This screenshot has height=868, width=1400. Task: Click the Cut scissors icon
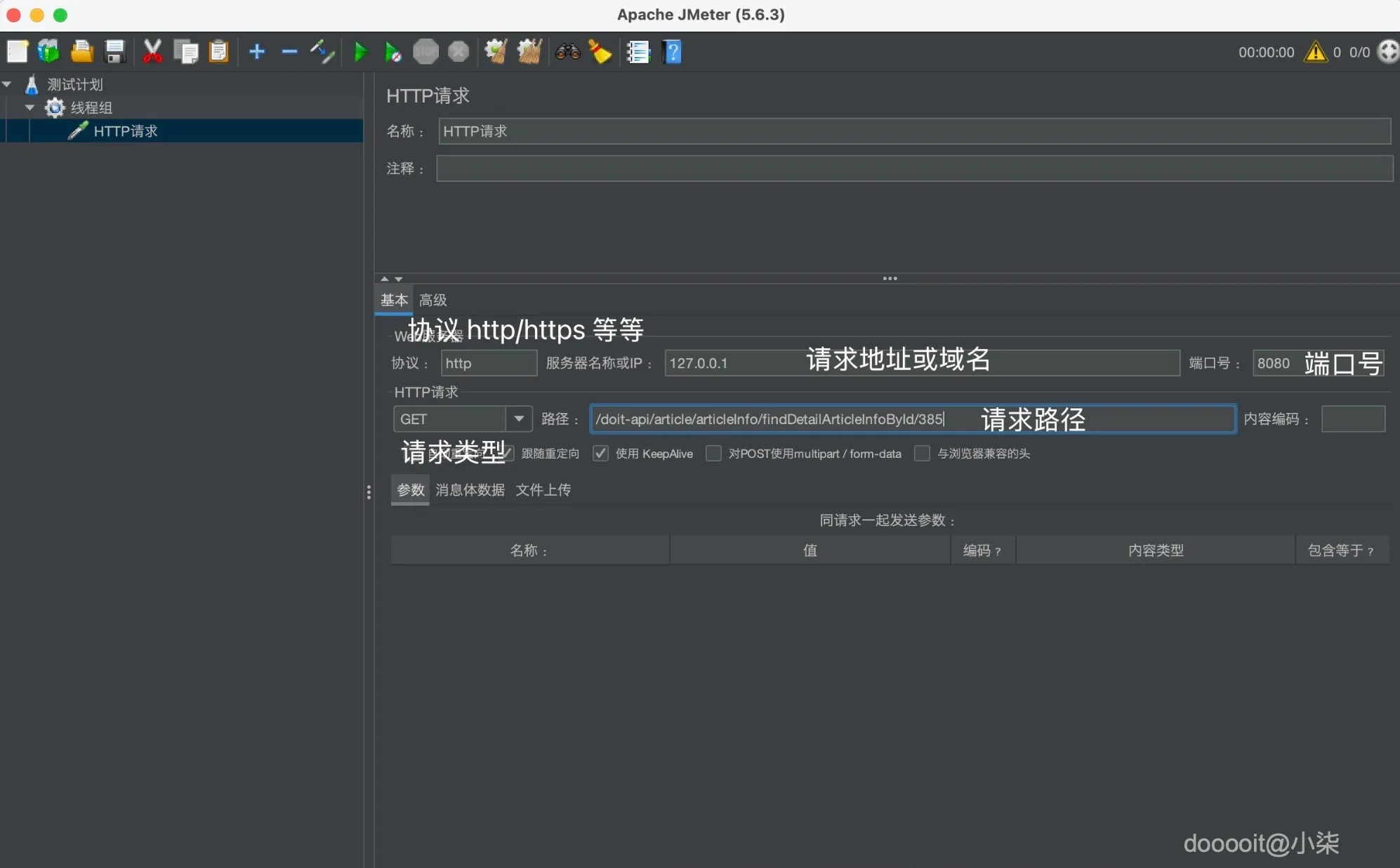pyautogui.click(x=152, y=51)
